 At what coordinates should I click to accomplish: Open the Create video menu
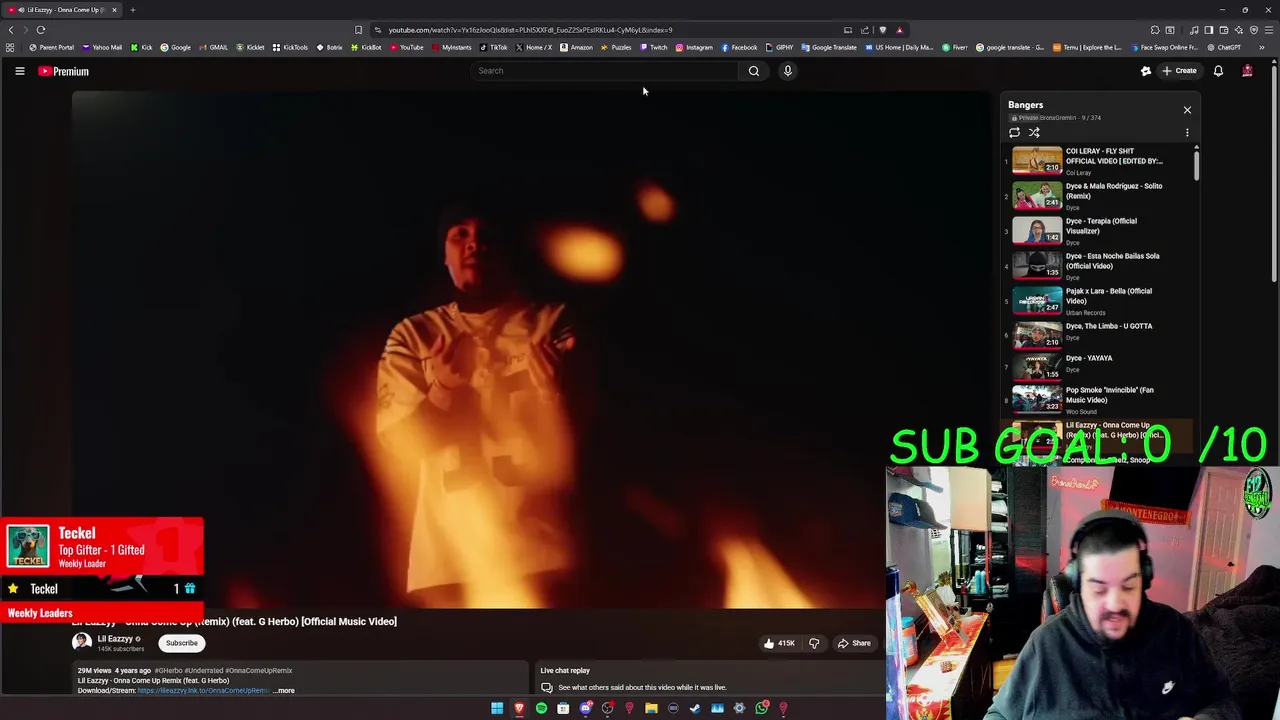point(1180,71)
